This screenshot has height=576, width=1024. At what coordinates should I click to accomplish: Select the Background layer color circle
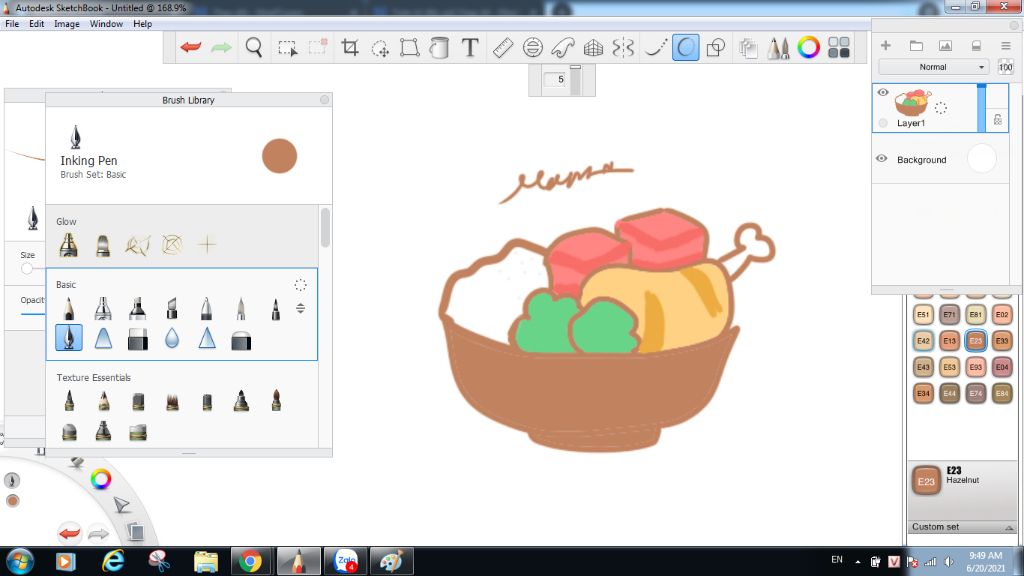(982, 159)
